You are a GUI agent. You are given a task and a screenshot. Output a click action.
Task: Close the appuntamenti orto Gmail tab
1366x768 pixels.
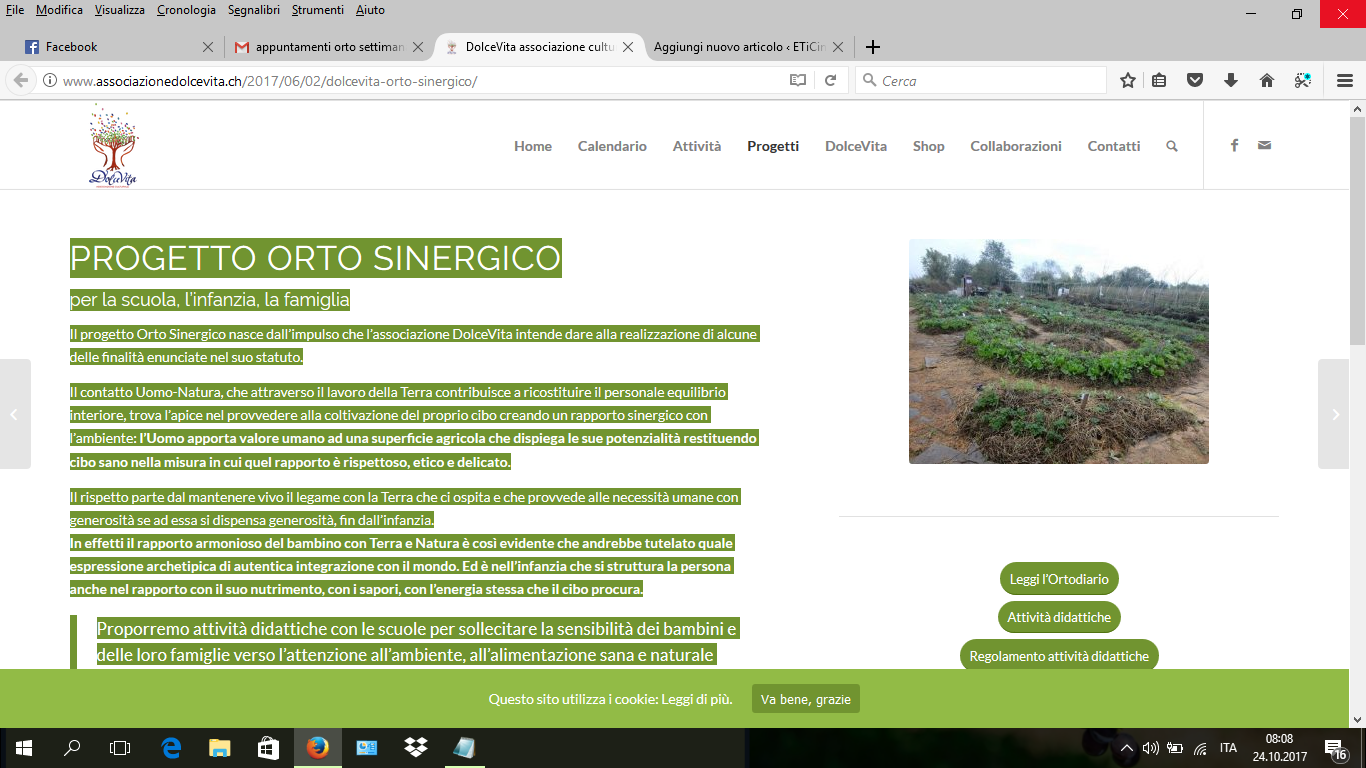418,47
